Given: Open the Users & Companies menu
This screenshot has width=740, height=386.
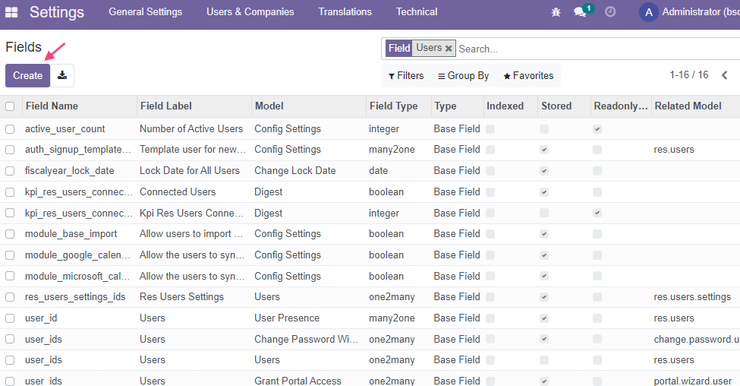Looking at the screenshot, I should 250,12.
